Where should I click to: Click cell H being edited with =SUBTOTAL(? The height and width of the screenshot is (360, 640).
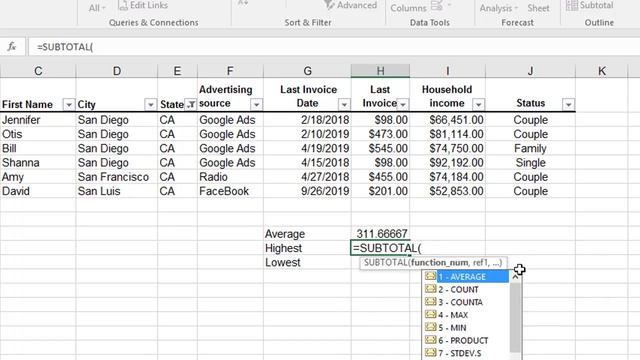(380, 248)
